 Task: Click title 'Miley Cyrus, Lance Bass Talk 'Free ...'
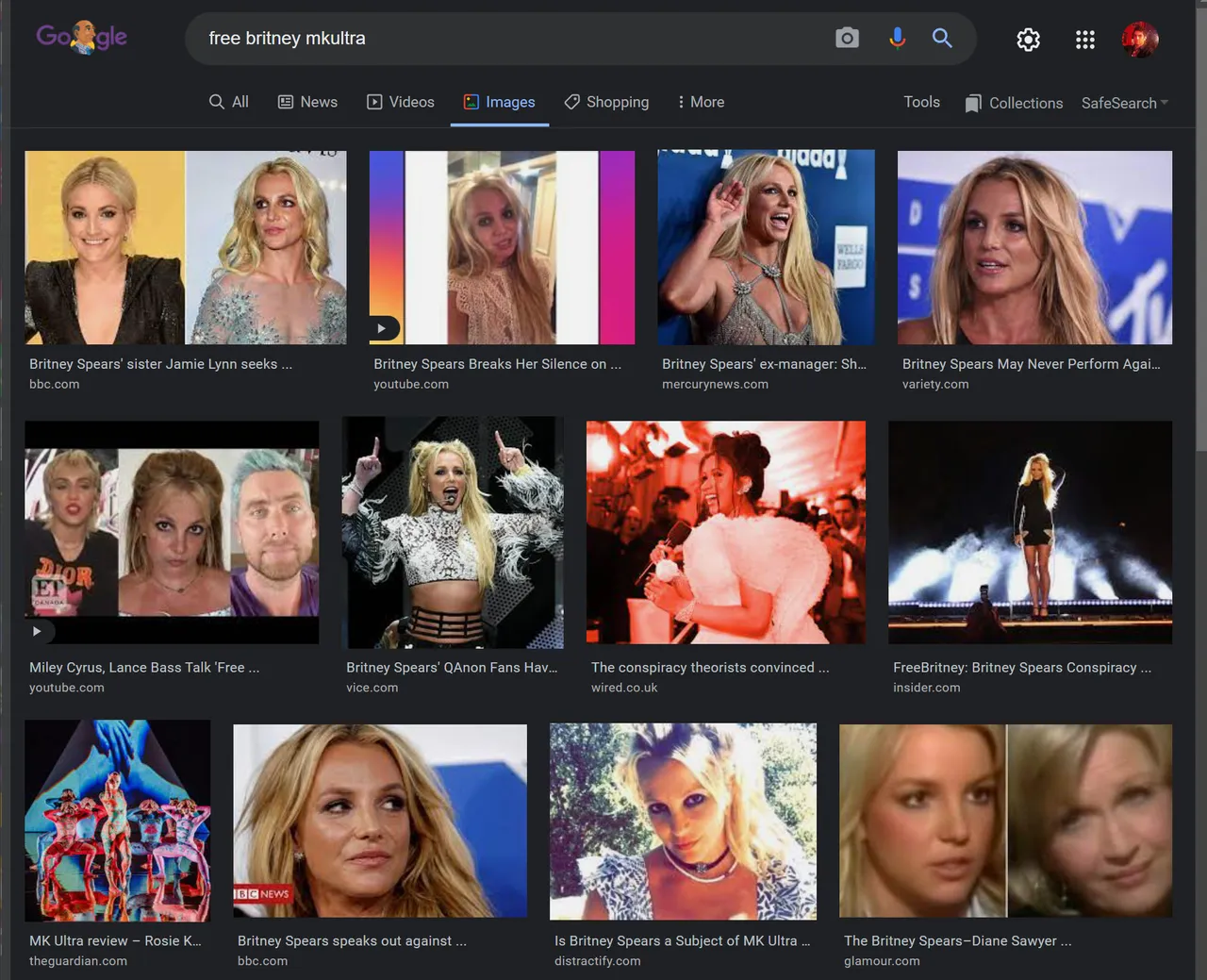144,668
